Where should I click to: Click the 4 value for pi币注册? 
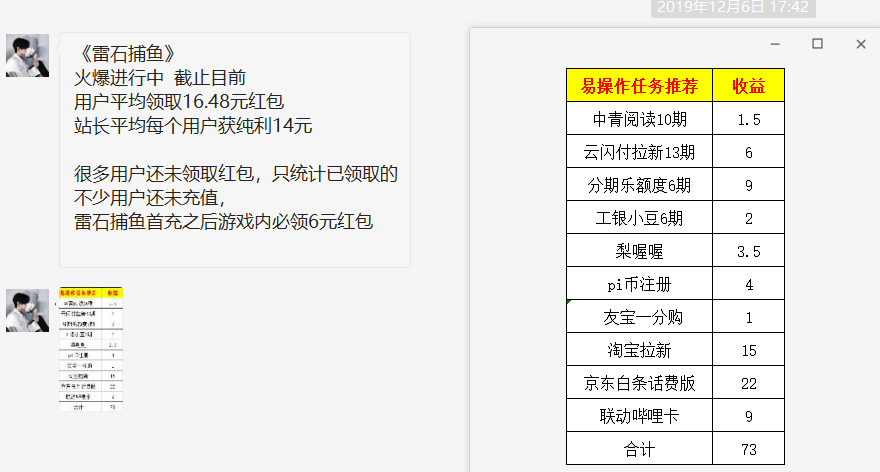point(749,284)
